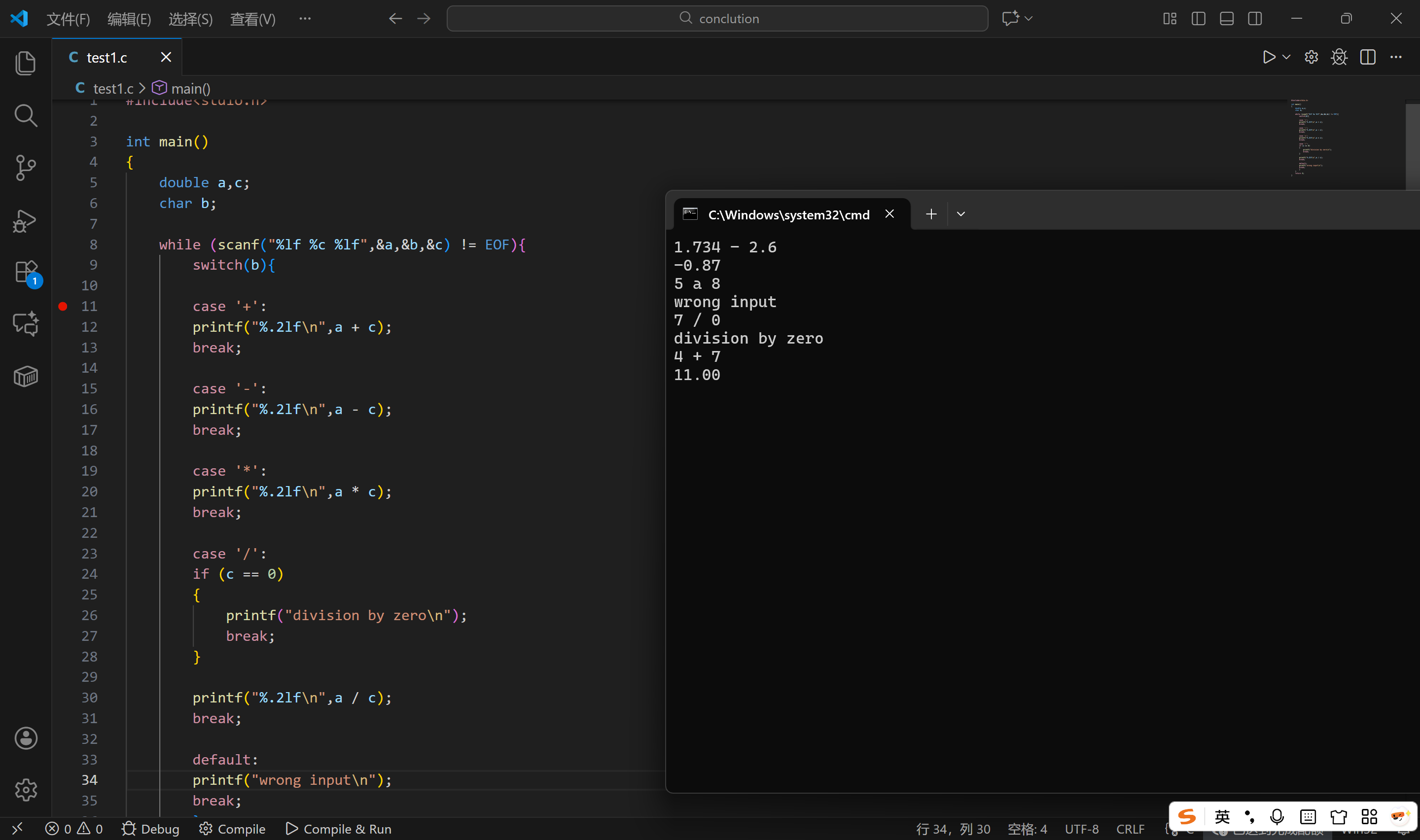This screenshot has width=1420, height=840.
Task: Open the Explorer view in activity bar
Action: 26,63
